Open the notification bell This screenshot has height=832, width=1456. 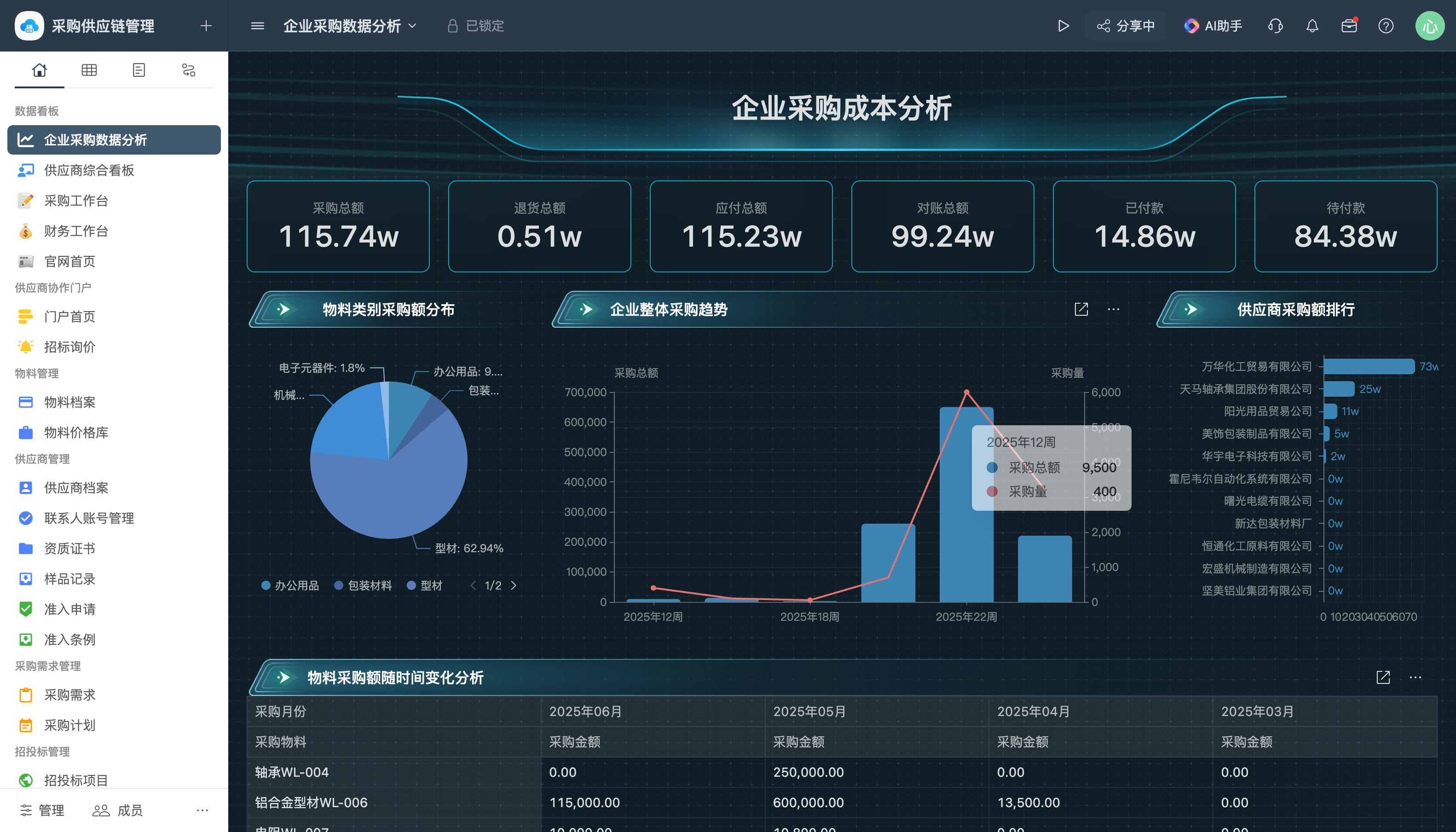click(1312, 26)
